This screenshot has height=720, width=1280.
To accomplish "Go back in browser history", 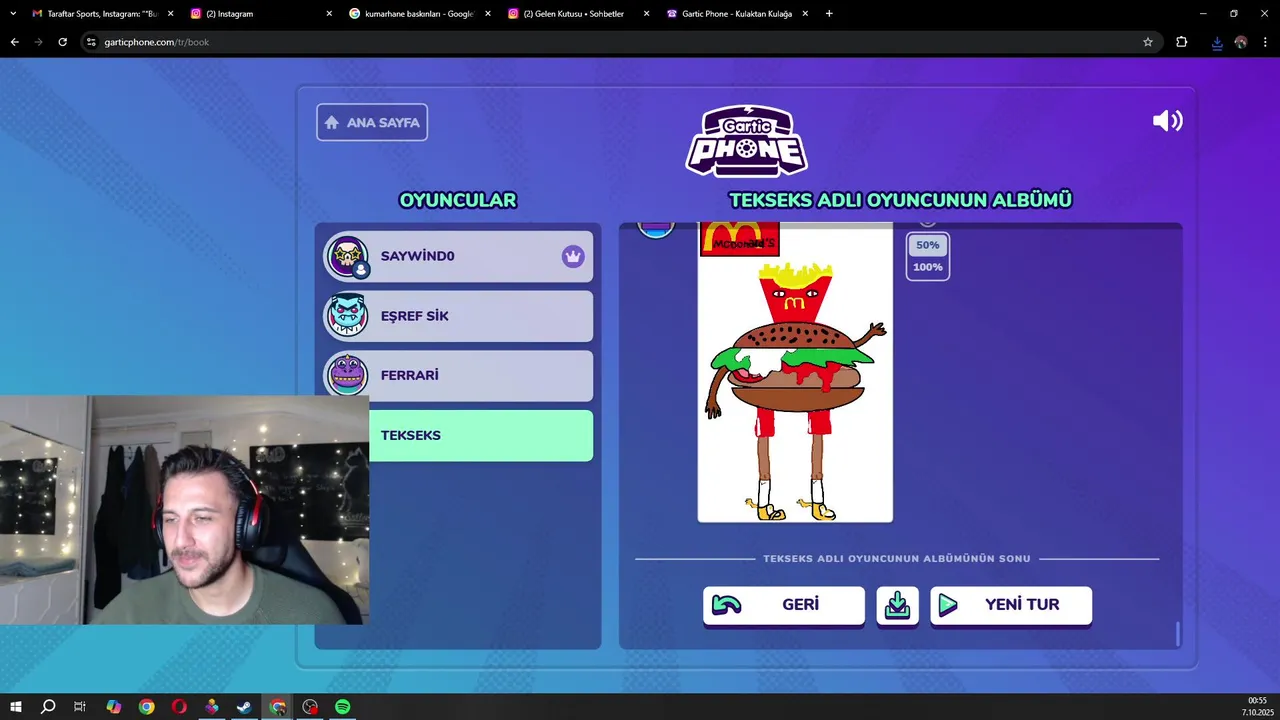I will (14, 42).
